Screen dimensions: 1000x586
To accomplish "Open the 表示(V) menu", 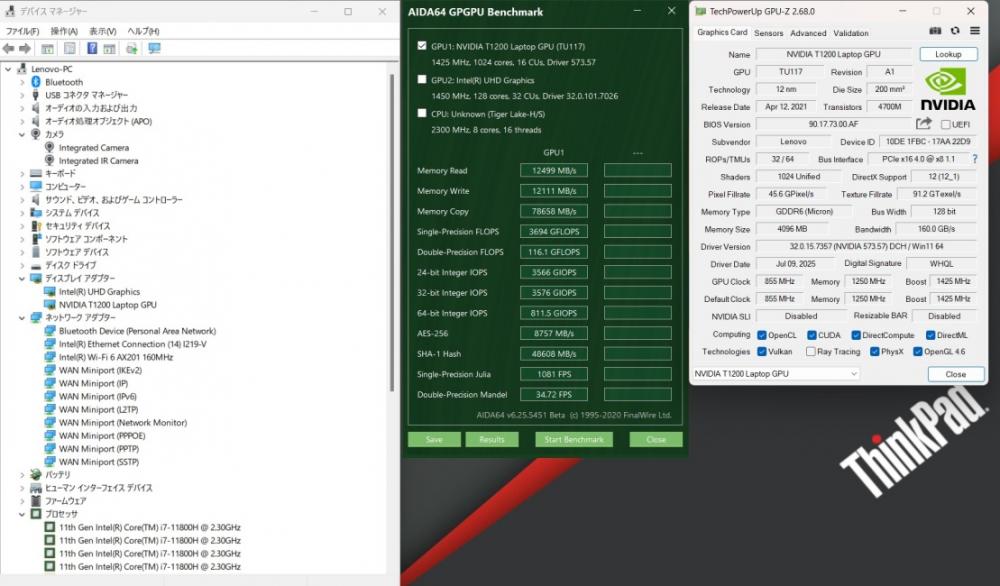I will 103,31.
